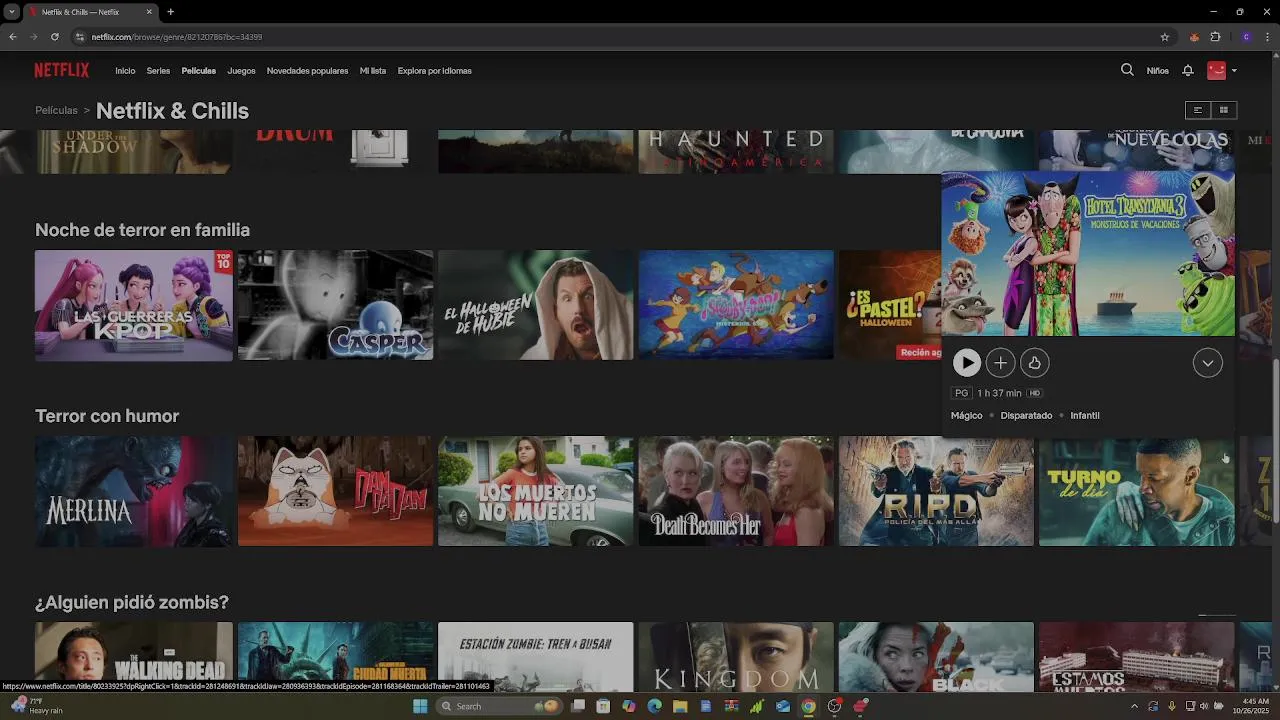1280x720 pixels.
Task: Open Novedades populares
Action: [307, 71]
